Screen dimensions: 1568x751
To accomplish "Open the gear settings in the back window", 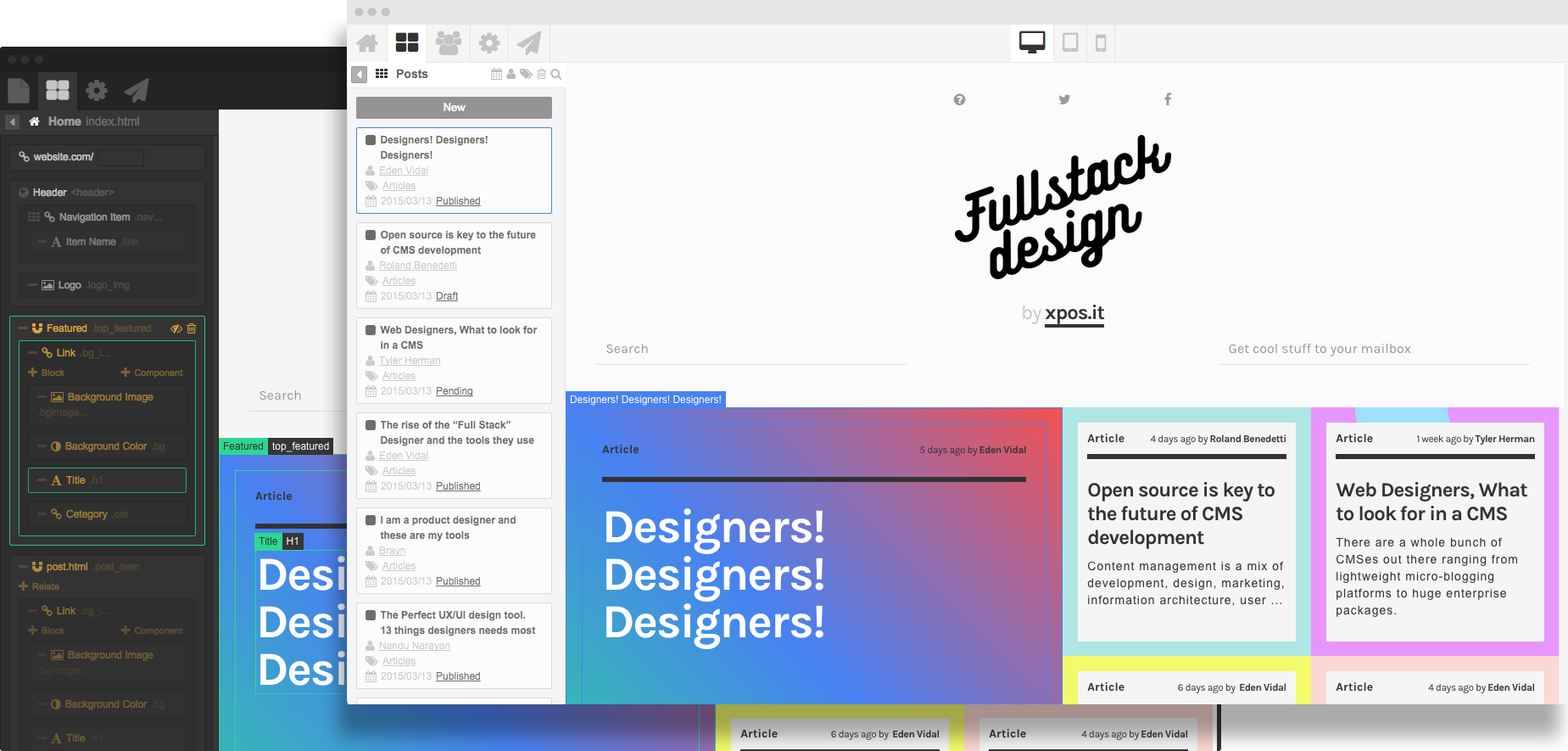I will point(97,90).
